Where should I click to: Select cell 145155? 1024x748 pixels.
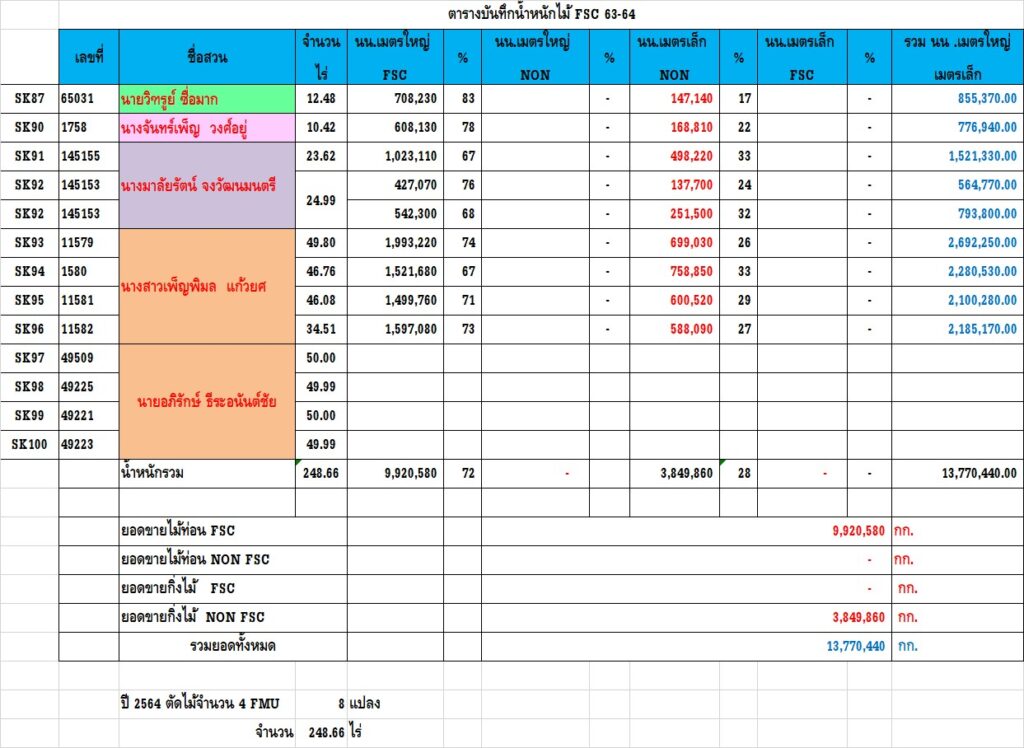pyautogui.click(x=89, y=156)
